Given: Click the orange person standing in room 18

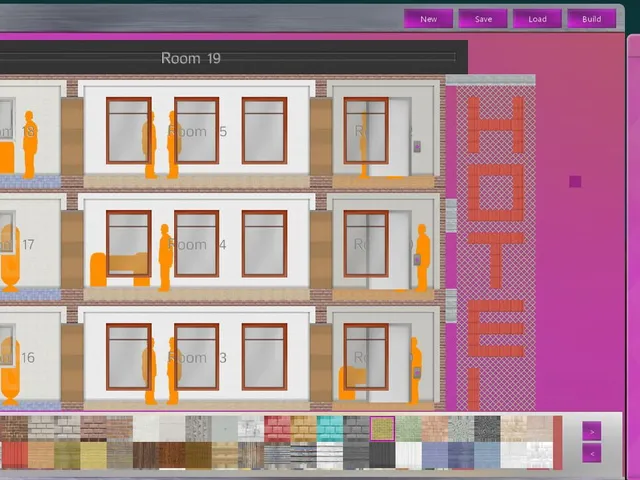Looking at the screenshot, I should point(29,144).
